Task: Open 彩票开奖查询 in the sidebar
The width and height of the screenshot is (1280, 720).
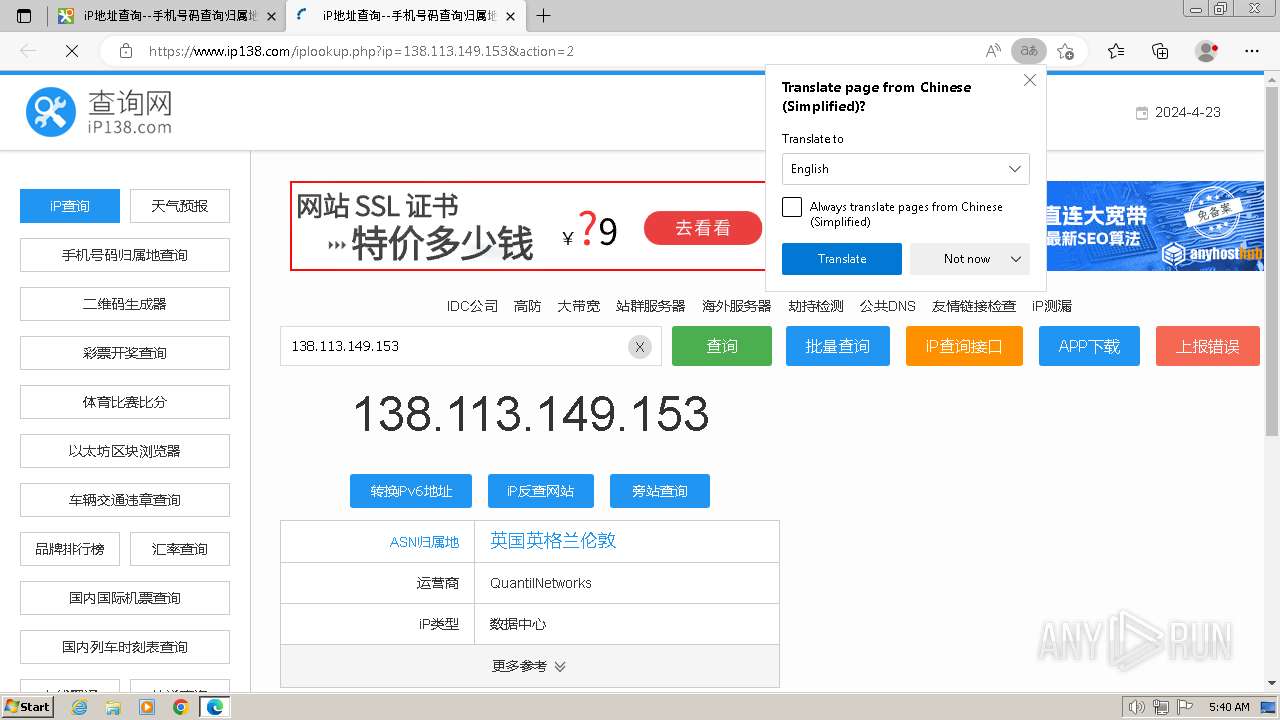Action: tap(125, 353)
